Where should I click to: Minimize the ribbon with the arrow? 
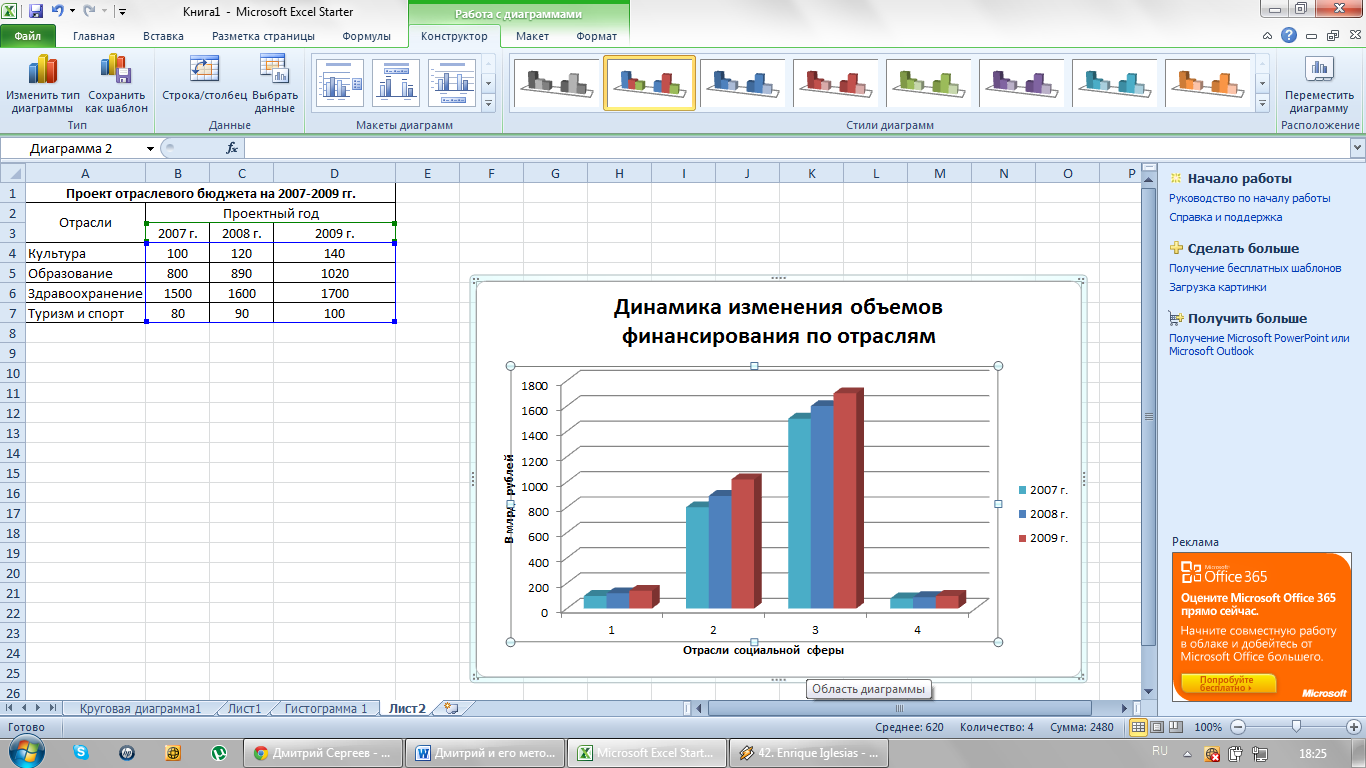pos(1269,35)
